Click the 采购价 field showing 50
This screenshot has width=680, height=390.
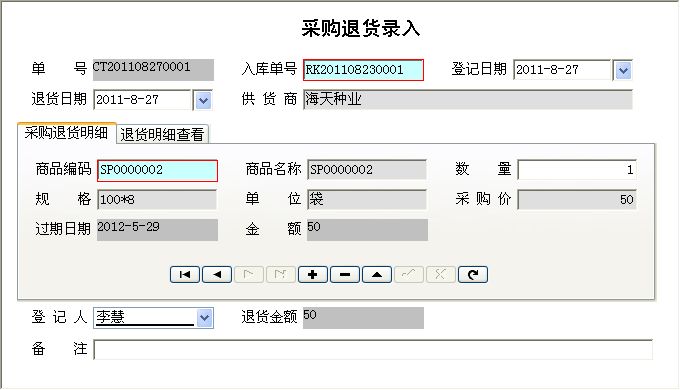[577, 200]
